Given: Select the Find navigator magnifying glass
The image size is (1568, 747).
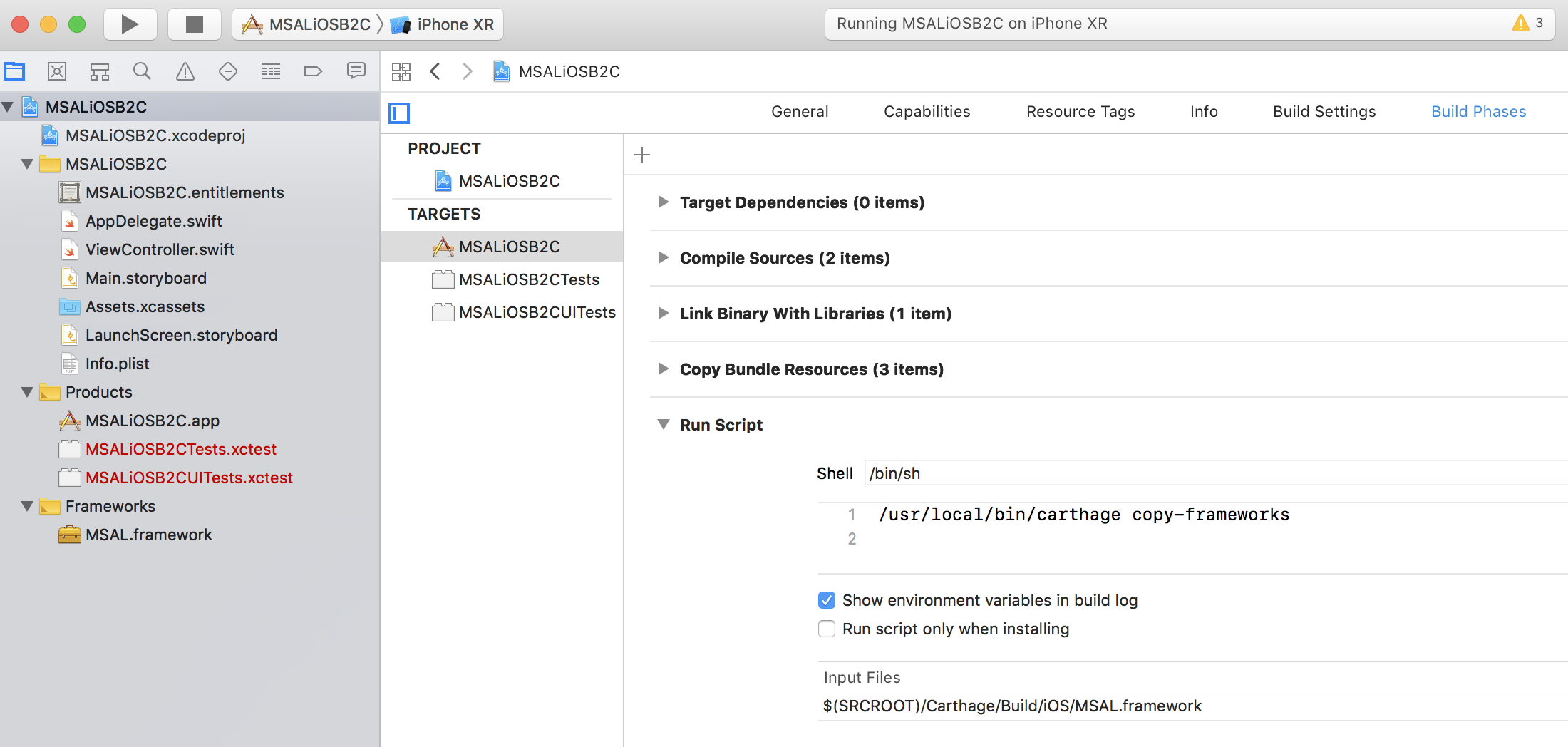Looking at the screenshot, I should click(x=142, y=71).
